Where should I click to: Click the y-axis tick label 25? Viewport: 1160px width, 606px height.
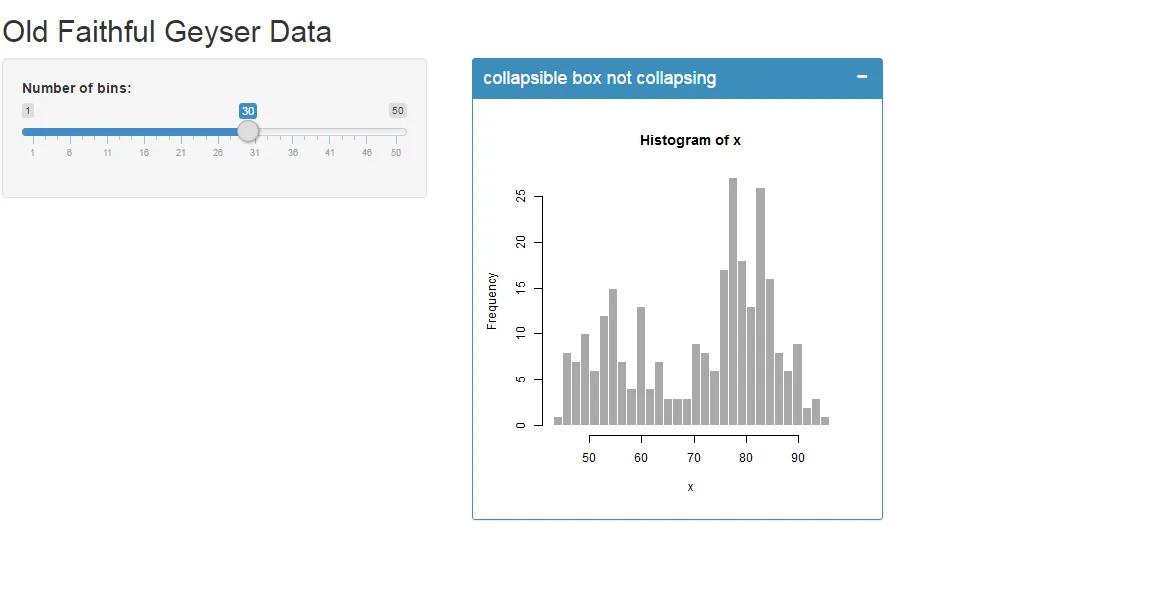(x=521, y=196)
